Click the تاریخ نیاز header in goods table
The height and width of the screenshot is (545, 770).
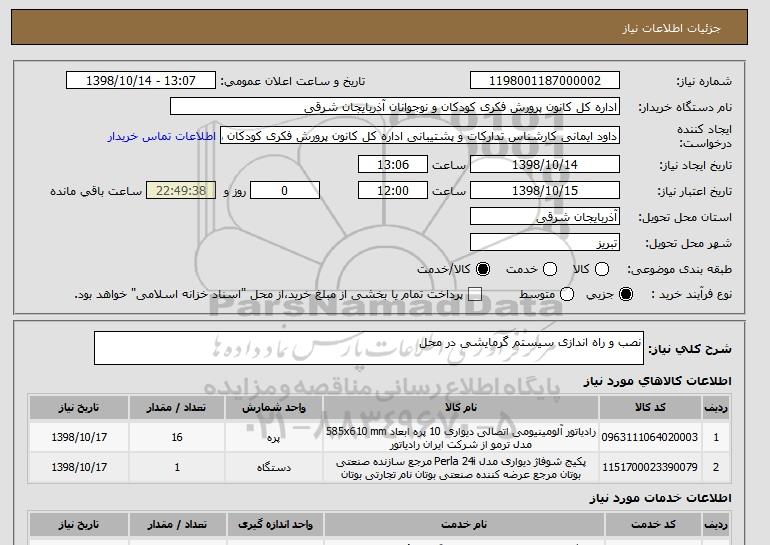coord(79,408)
